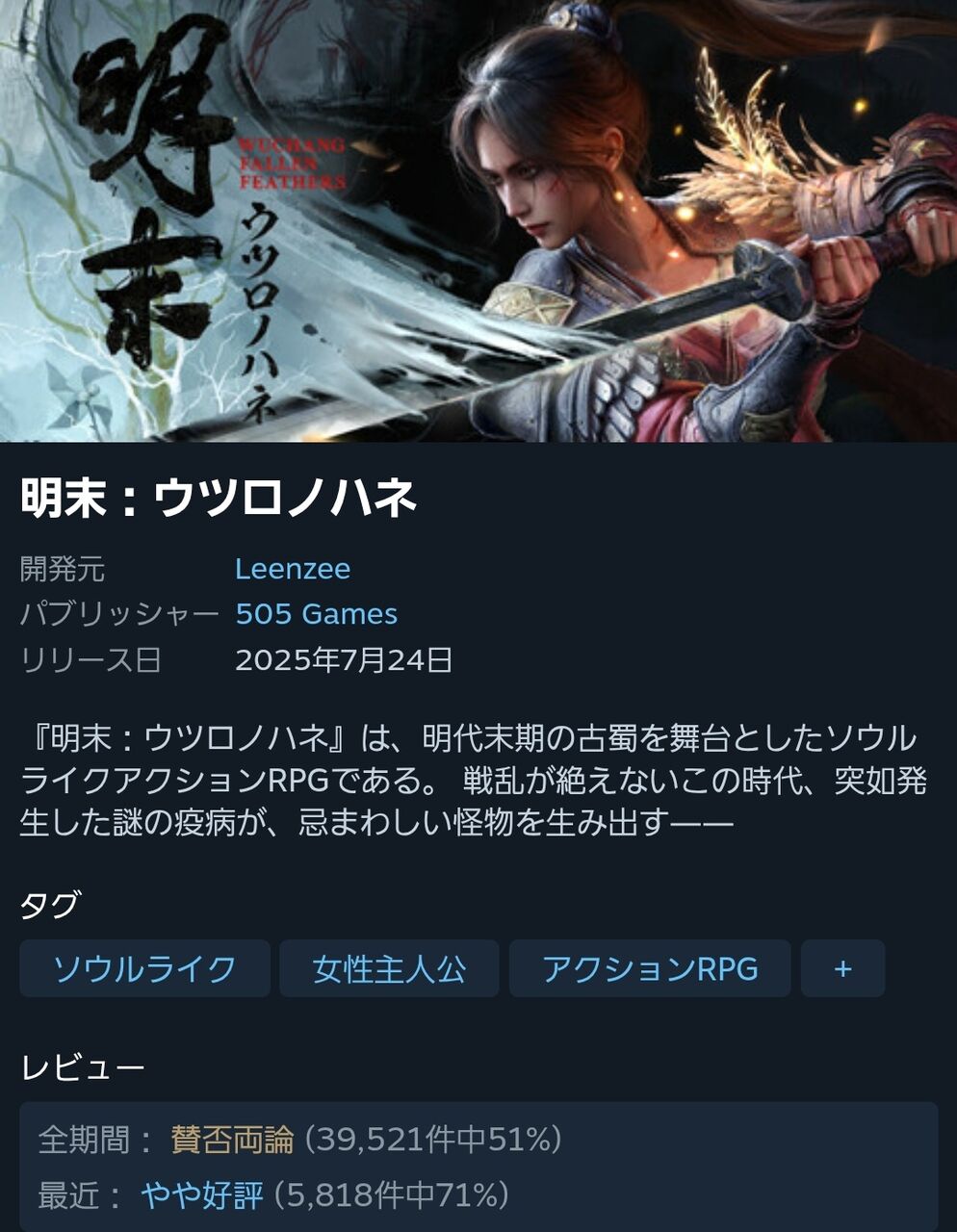957x1232 pixels.
Task: Click the red WUCHANG FALLEN FEATHERS logo text
Action: pos(291,164)
